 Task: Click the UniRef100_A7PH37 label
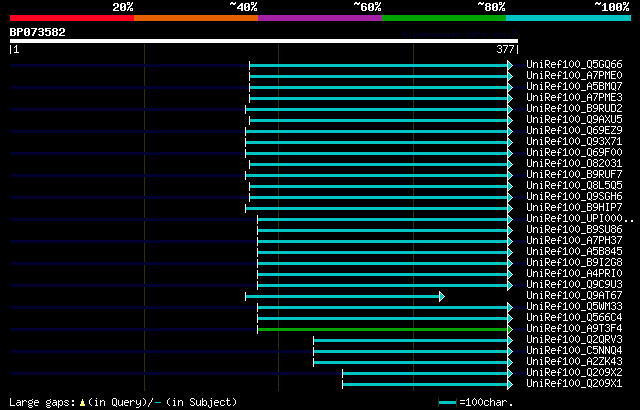tap(574, 241)
